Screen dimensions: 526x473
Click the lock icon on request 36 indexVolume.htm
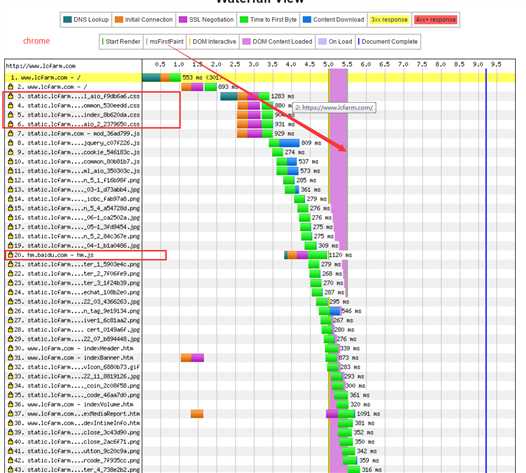(x=11, y=404)
